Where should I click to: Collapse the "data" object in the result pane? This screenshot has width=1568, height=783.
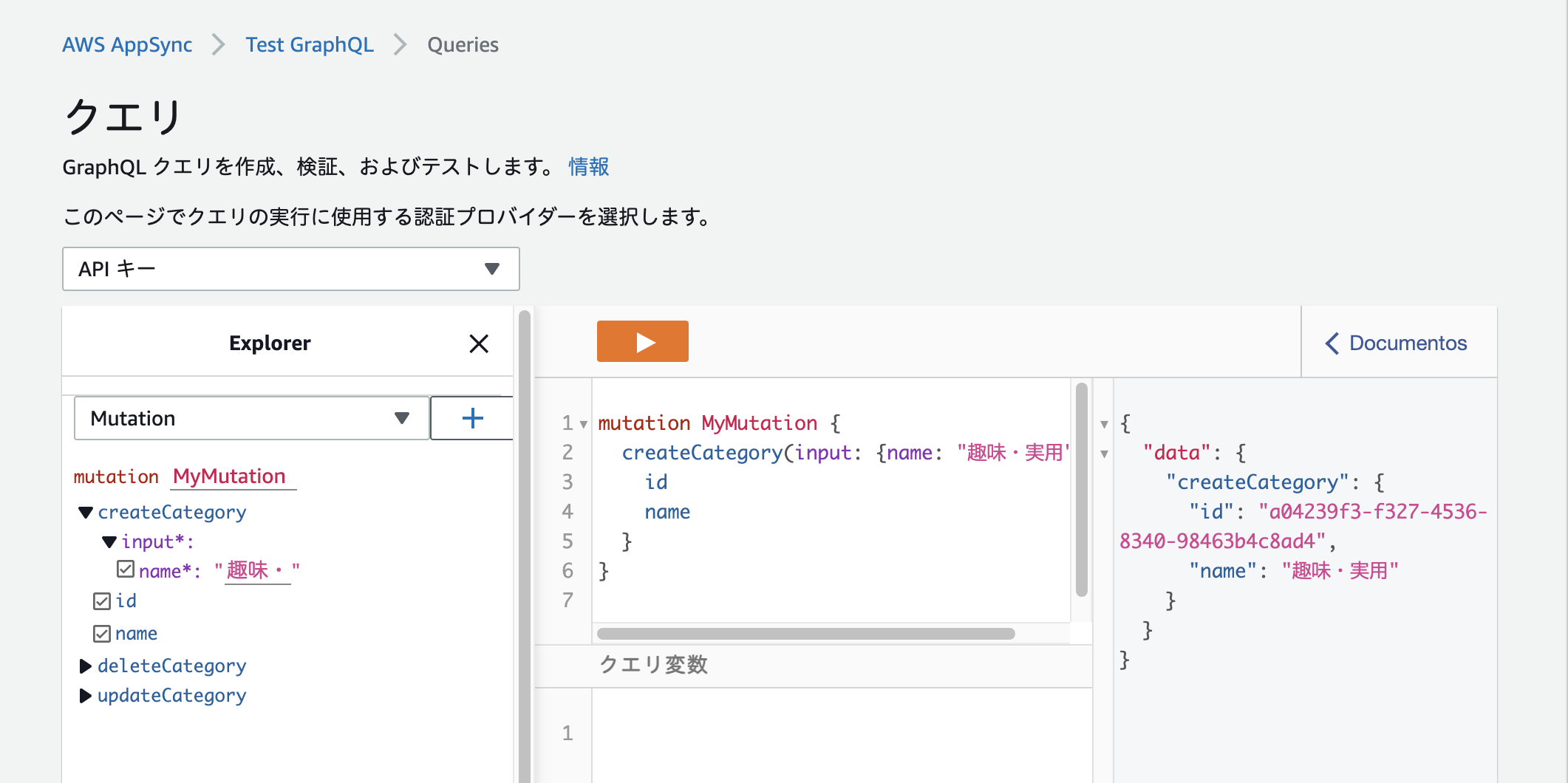pyautogui.click(x=1104, y=454)
